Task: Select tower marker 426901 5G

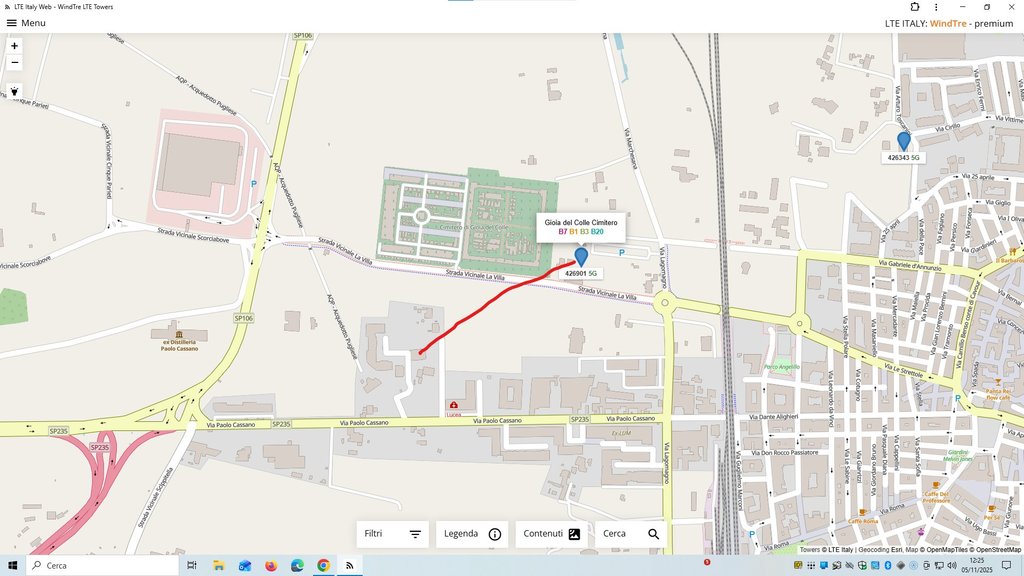Action: click(581, 257)
